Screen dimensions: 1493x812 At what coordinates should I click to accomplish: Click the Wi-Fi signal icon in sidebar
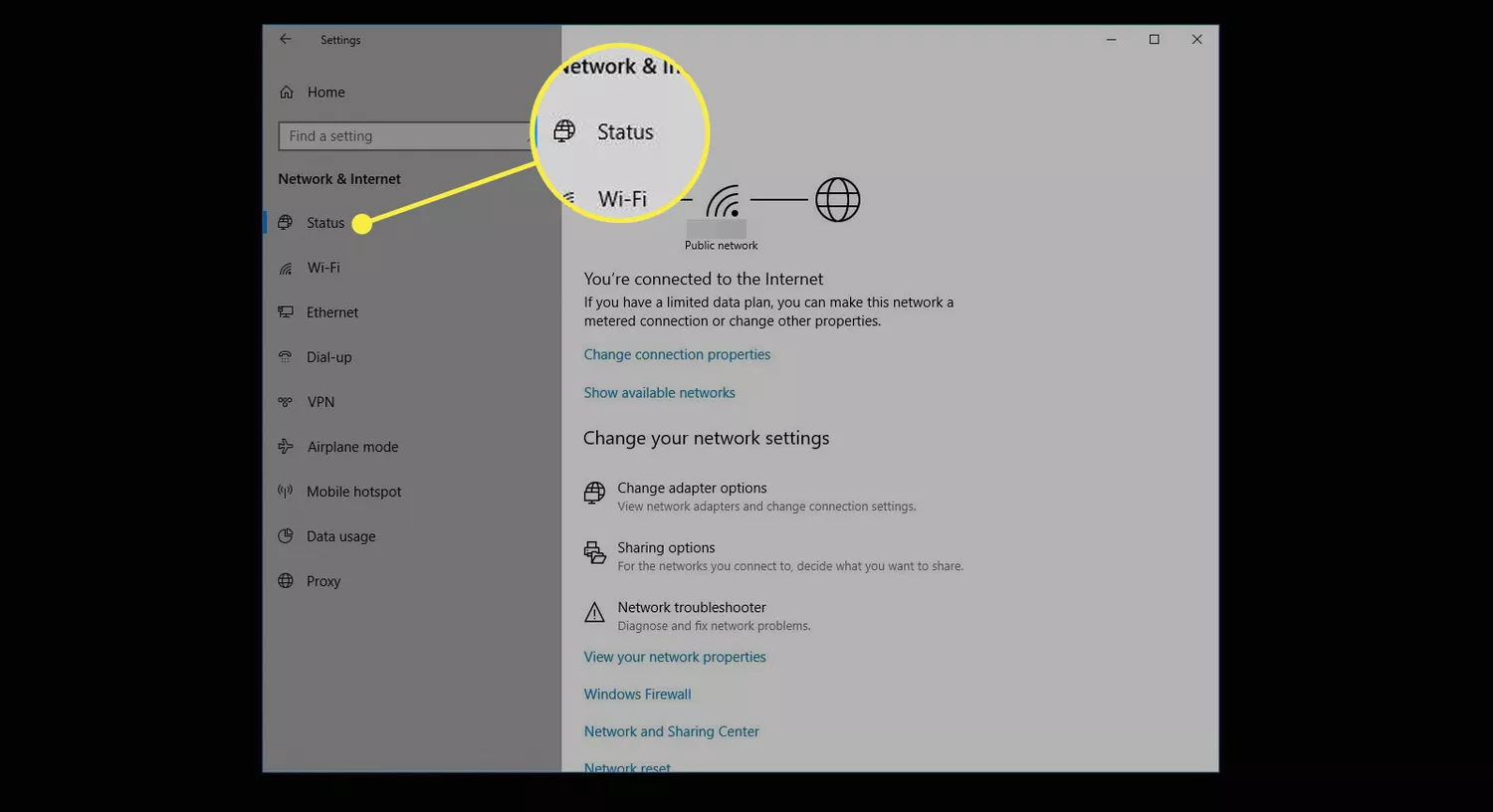(286, 268)
